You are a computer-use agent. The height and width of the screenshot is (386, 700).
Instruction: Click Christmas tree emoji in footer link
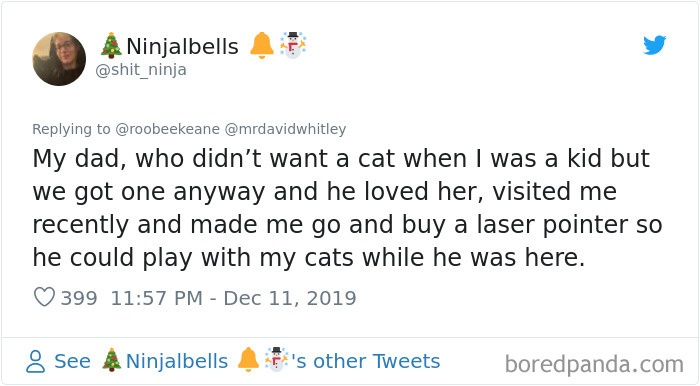click(111, 360)
